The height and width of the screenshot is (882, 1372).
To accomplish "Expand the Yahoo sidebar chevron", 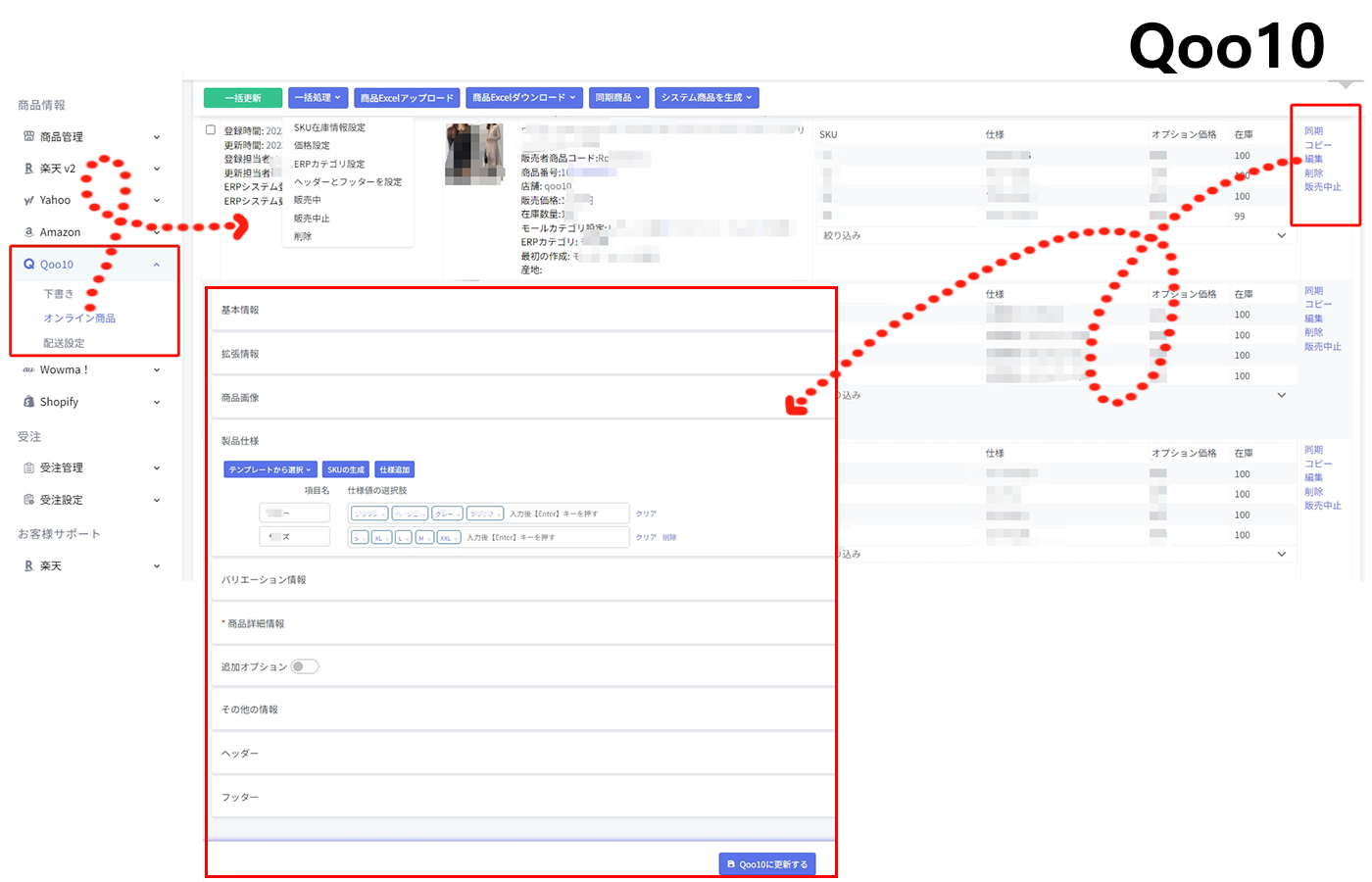I will click(157, 200).
